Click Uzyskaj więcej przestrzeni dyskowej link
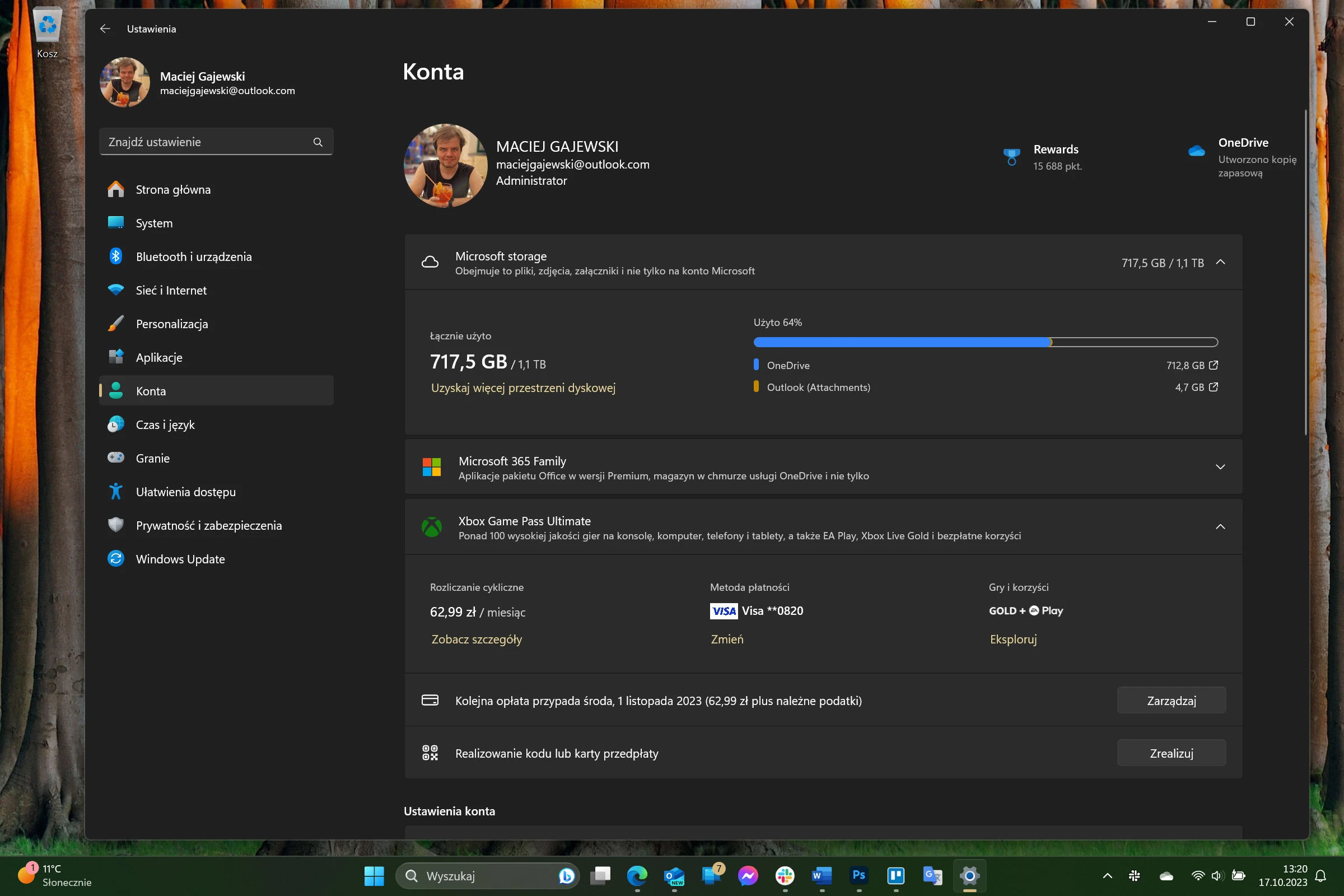 click(523, 388)
